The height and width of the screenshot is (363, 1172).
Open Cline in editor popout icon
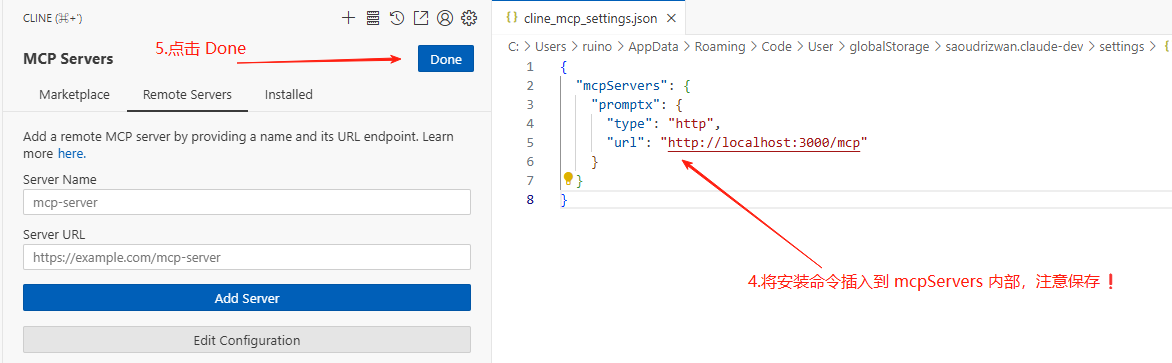(421, 18)
